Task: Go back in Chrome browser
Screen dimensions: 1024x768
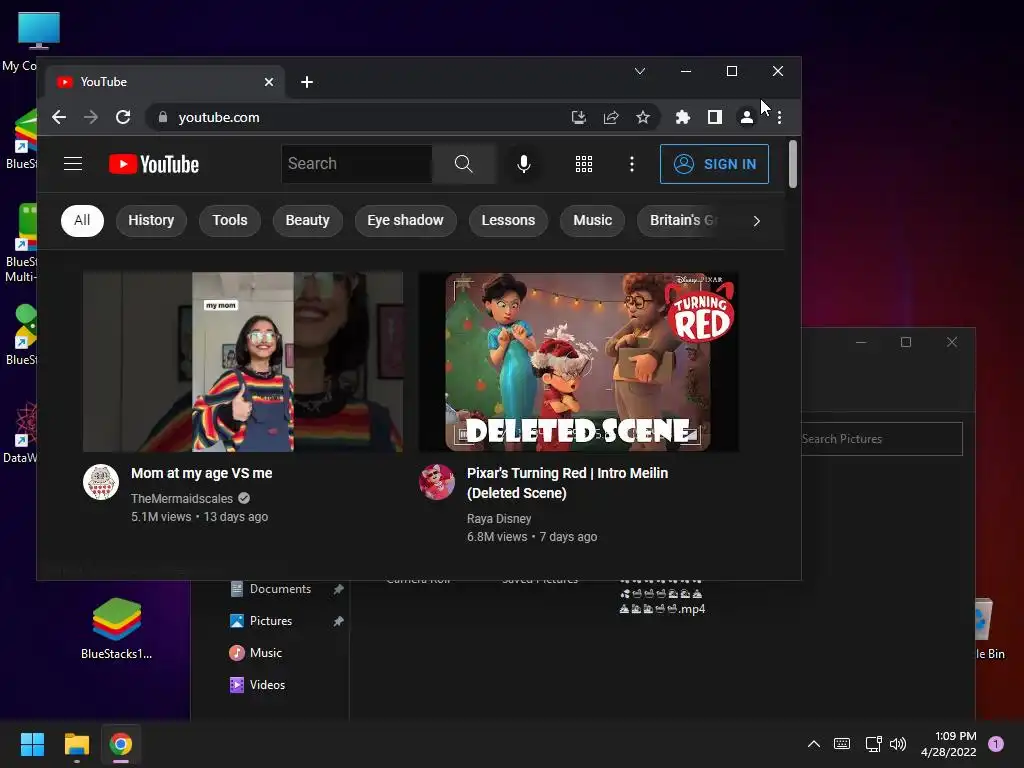Action: [x=59, y=118]
